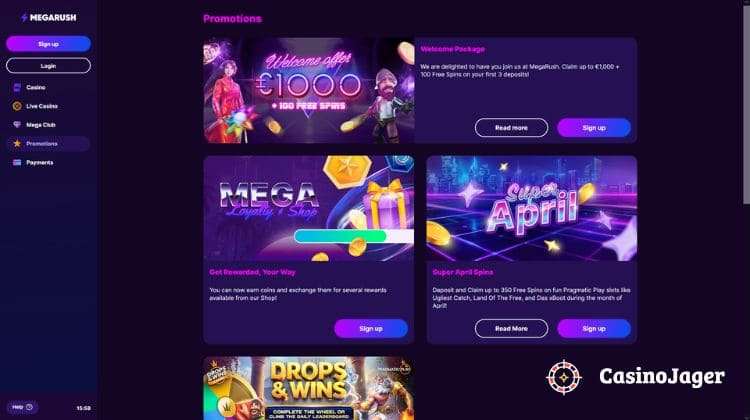Click the Mega Club diamond icon

point(17,125)
